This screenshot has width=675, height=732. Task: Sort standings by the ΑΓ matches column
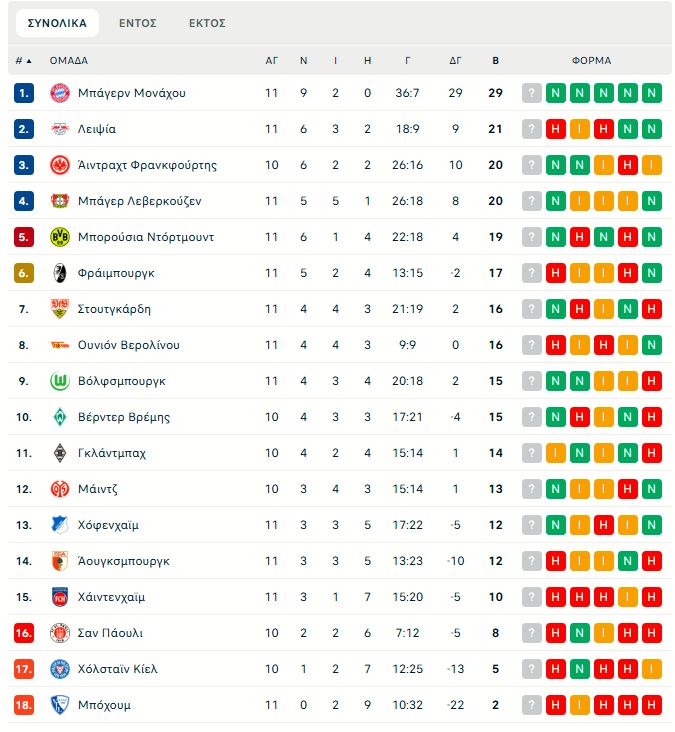click(x=272, y=60)
